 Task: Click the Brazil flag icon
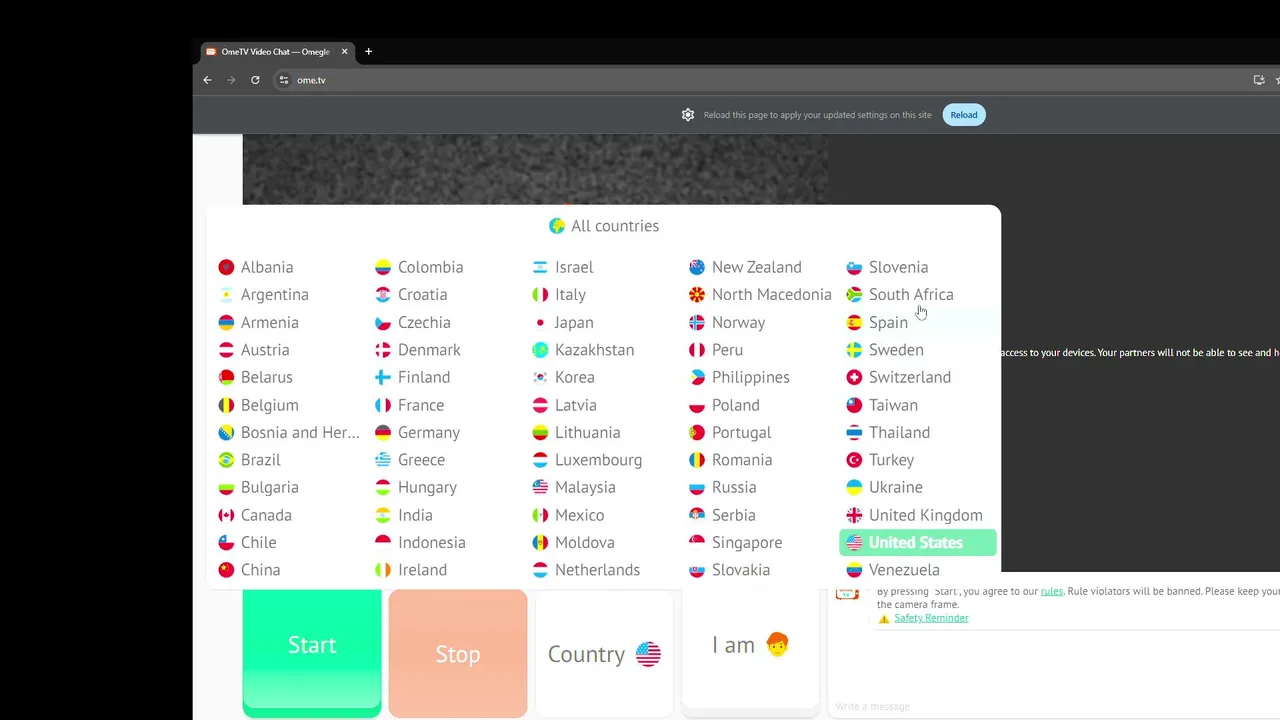[x=226, y=460]
